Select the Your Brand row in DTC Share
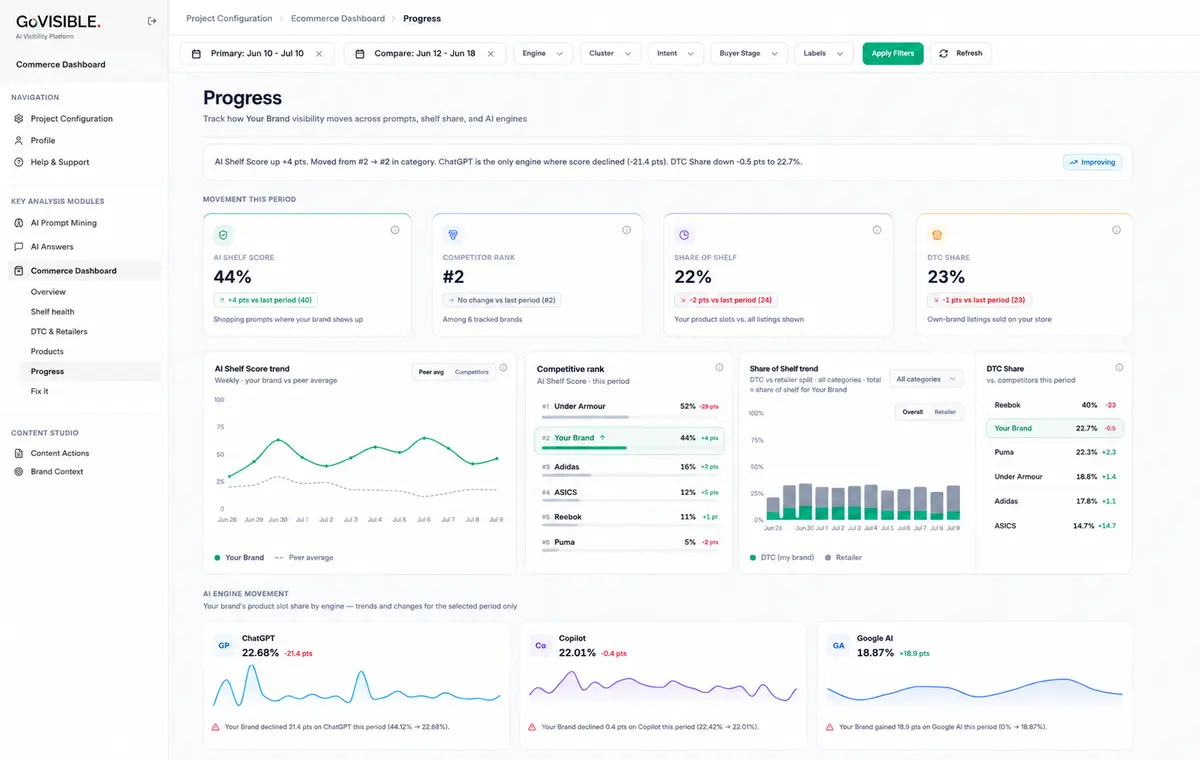 [x=1054, y=428]
